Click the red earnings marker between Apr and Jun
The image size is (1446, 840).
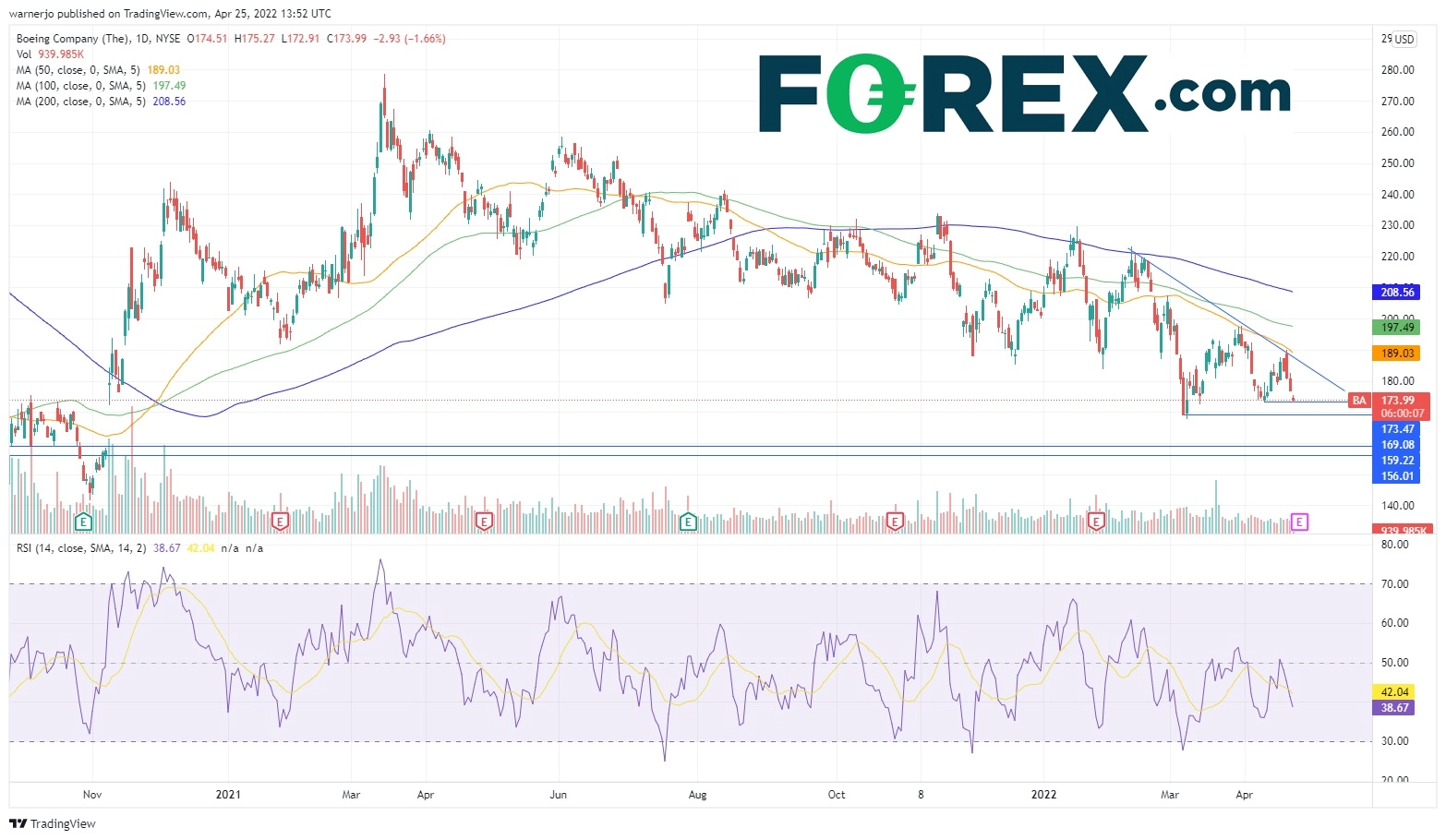tap(483, 522)
